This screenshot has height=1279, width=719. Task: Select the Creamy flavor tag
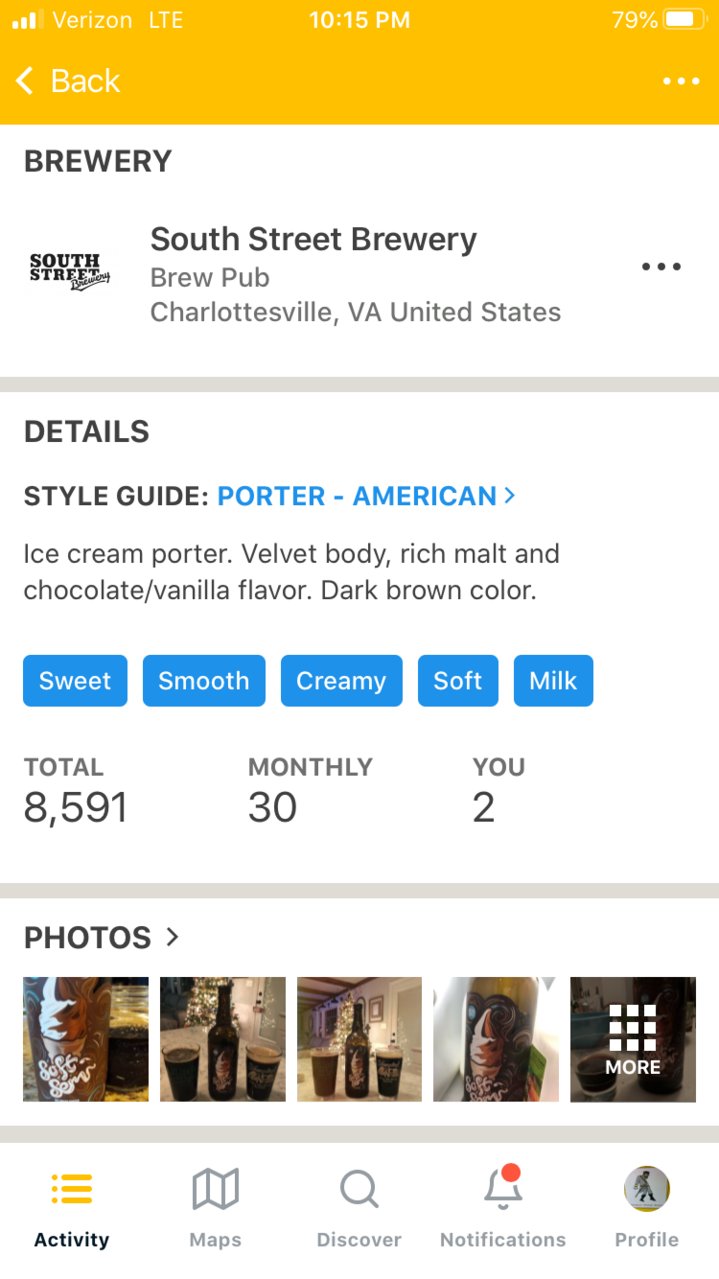[341, 681]
